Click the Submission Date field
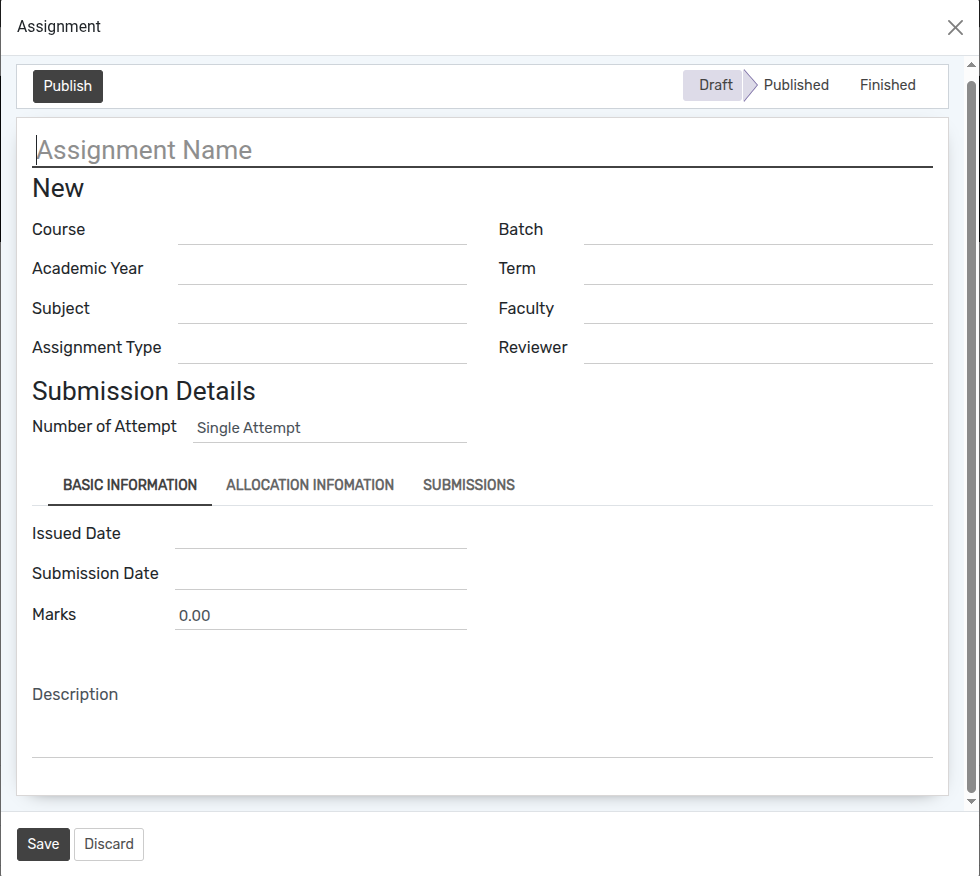 click(x=321, y=574)
